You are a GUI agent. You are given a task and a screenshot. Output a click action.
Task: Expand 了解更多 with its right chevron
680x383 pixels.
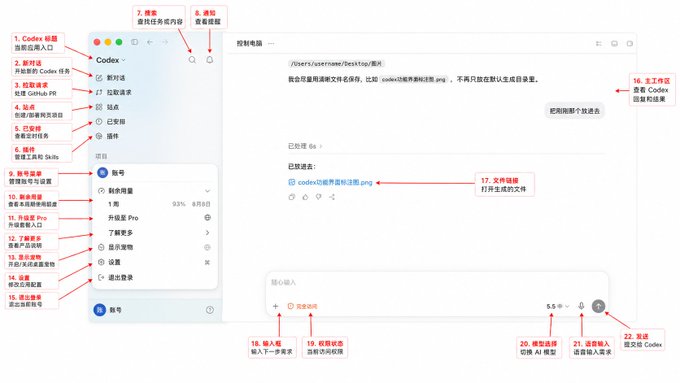207,233
